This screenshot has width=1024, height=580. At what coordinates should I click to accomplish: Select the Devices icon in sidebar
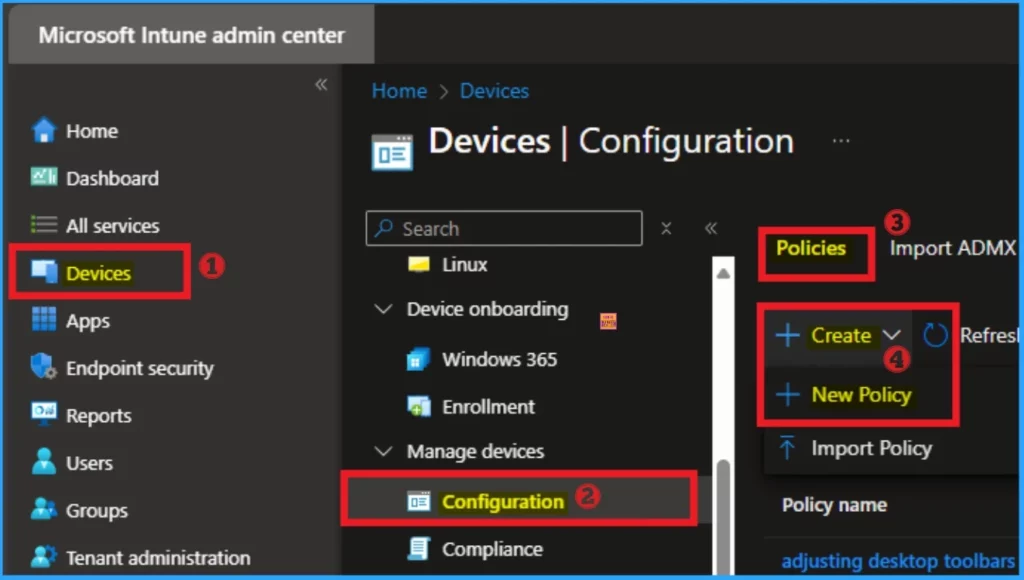pos(44,272)
